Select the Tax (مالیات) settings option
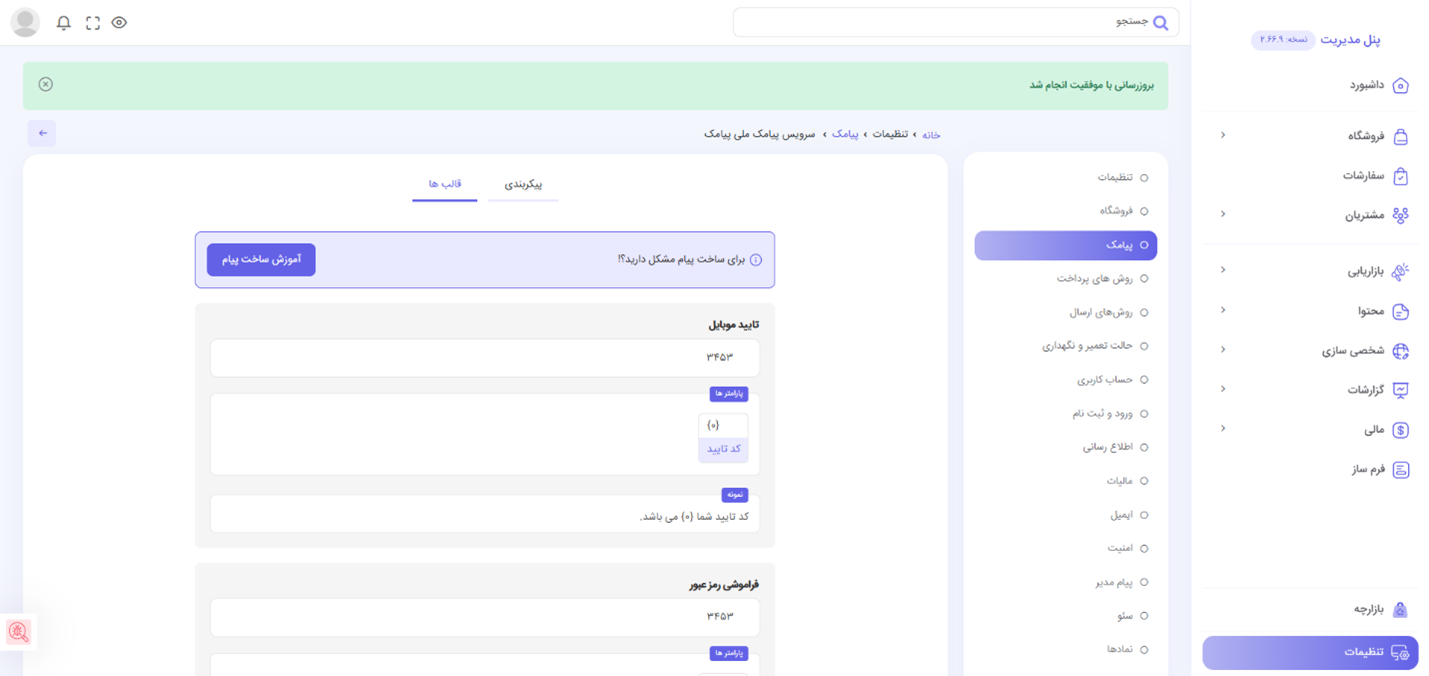 point(1119,481)
